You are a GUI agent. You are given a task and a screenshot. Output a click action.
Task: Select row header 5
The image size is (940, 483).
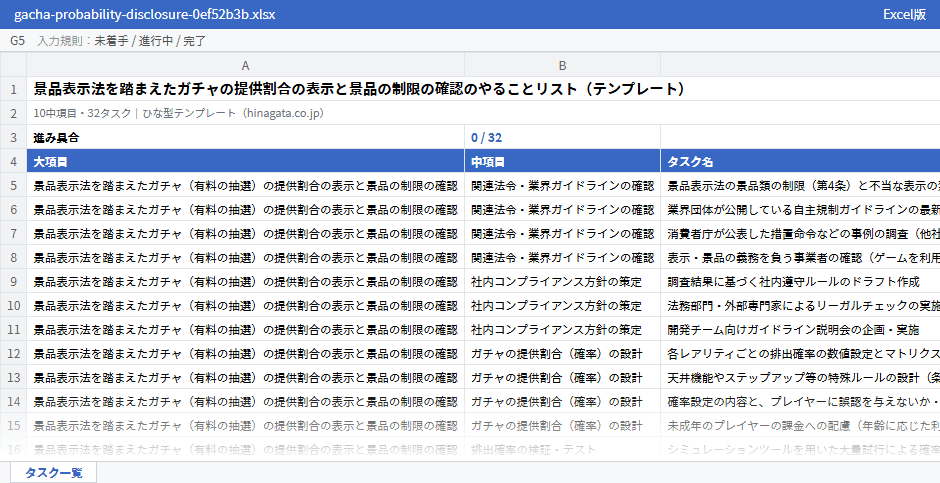pos(13,186)
